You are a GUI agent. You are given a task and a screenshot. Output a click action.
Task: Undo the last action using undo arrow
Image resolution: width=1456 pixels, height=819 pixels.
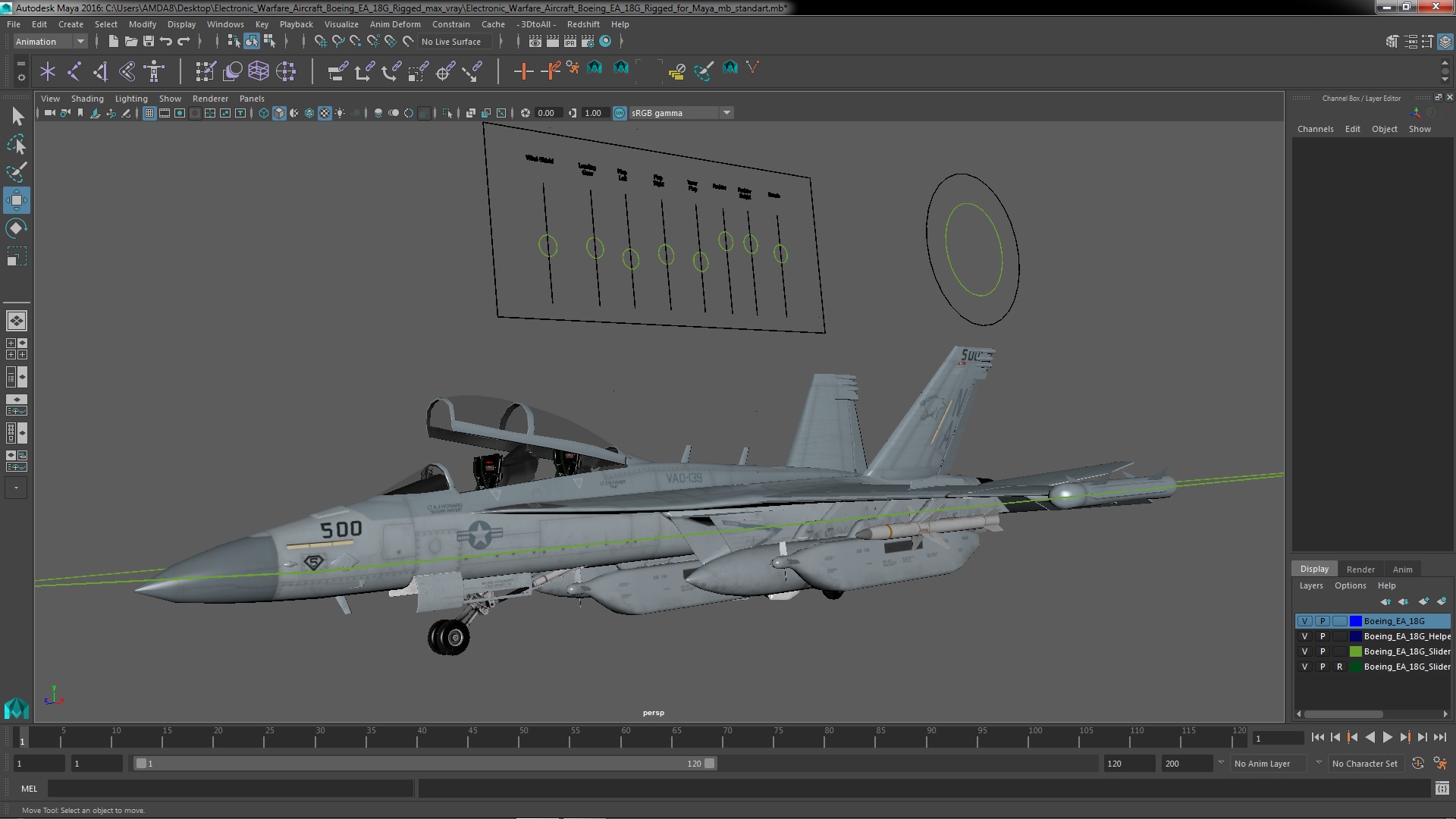[x=165, y=41]
